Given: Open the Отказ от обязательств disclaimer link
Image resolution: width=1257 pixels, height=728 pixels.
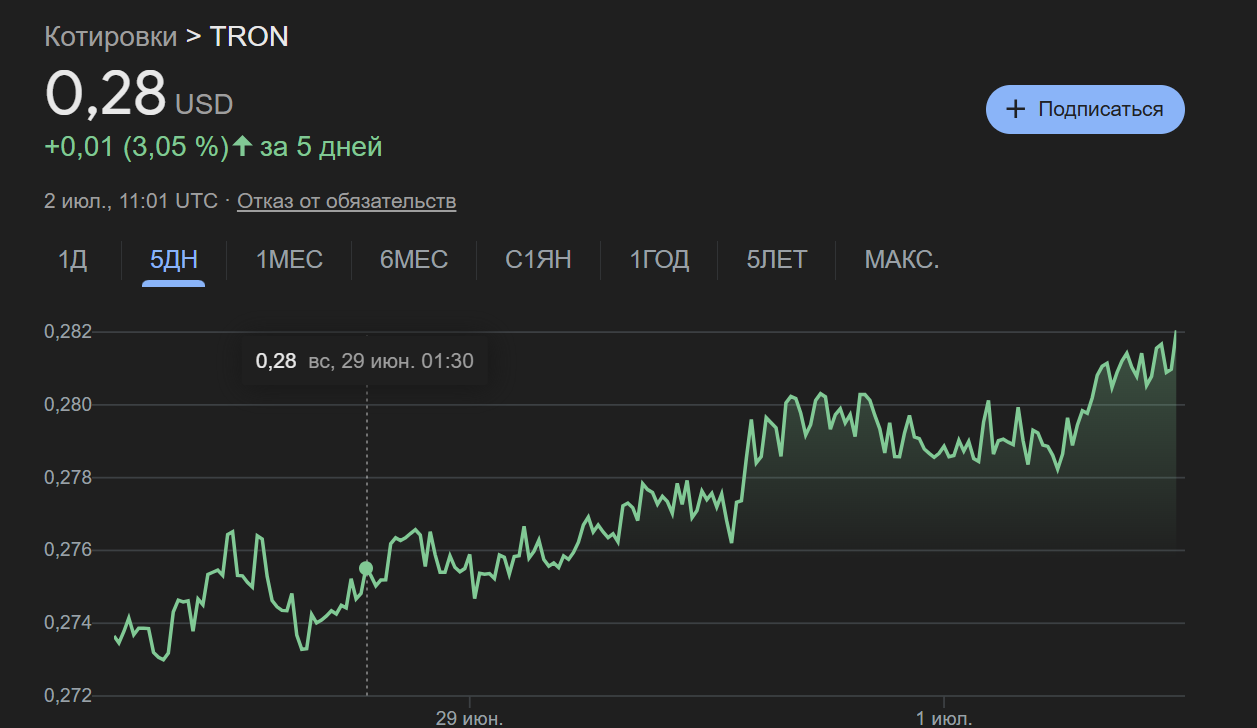Looking at the screenshot, I should [347, 201].
